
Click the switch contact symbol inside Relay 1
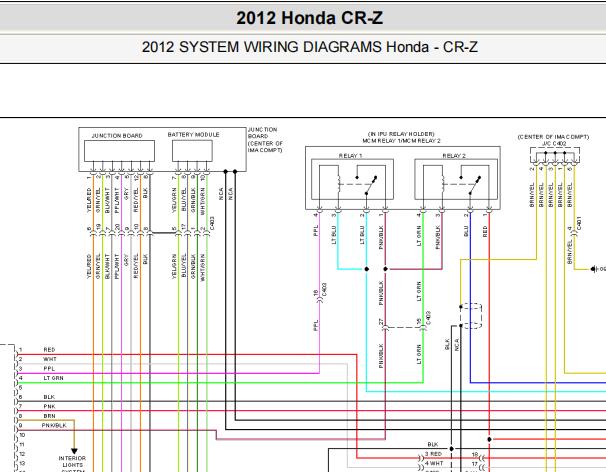click(366, 184)
